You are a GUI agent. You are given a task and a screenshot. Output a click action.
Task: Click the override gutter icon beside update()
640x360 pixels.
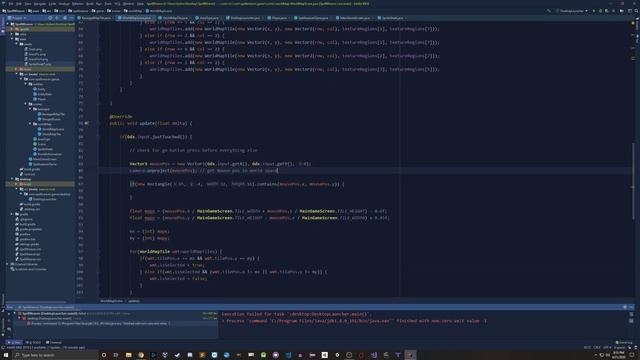click(x=87, y=123)
